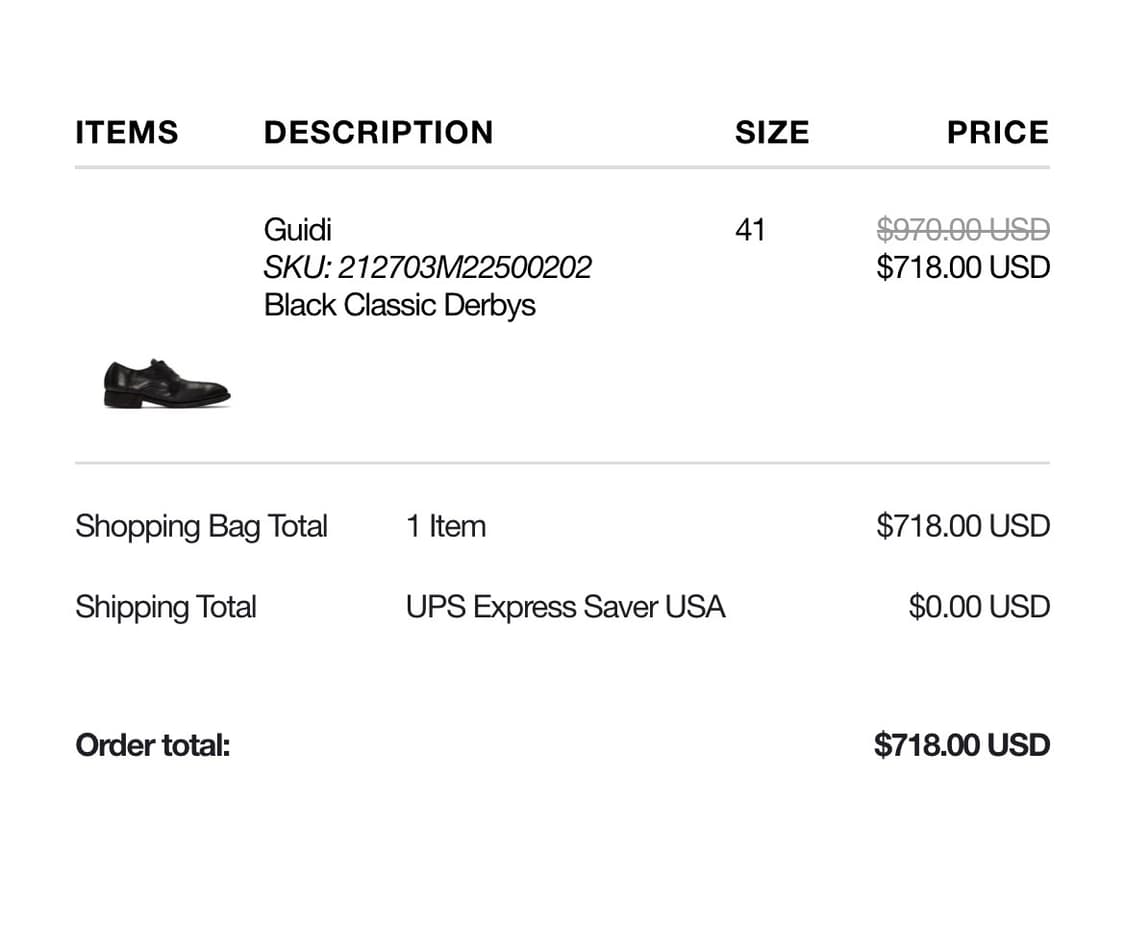Click the PRICE column header

997,132
